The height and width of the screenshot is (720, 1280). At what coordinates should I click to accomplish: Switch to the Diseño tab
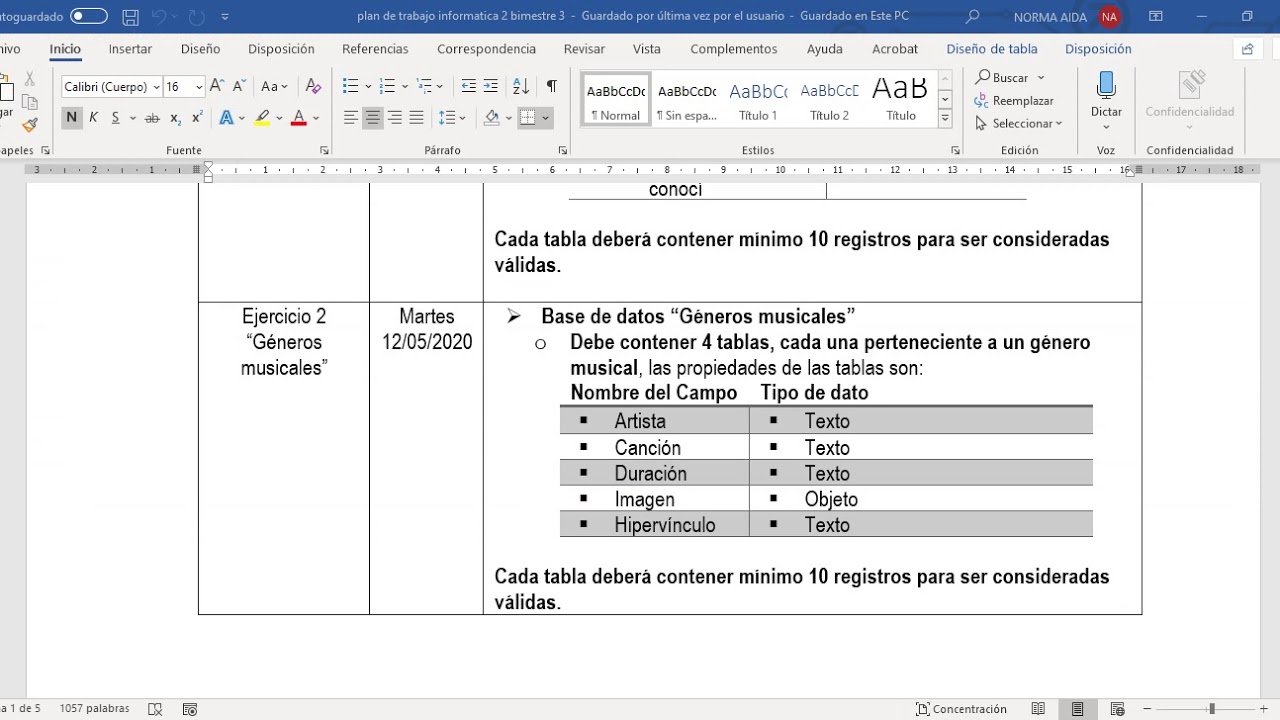pyautogui.click(x=200, y=49)
